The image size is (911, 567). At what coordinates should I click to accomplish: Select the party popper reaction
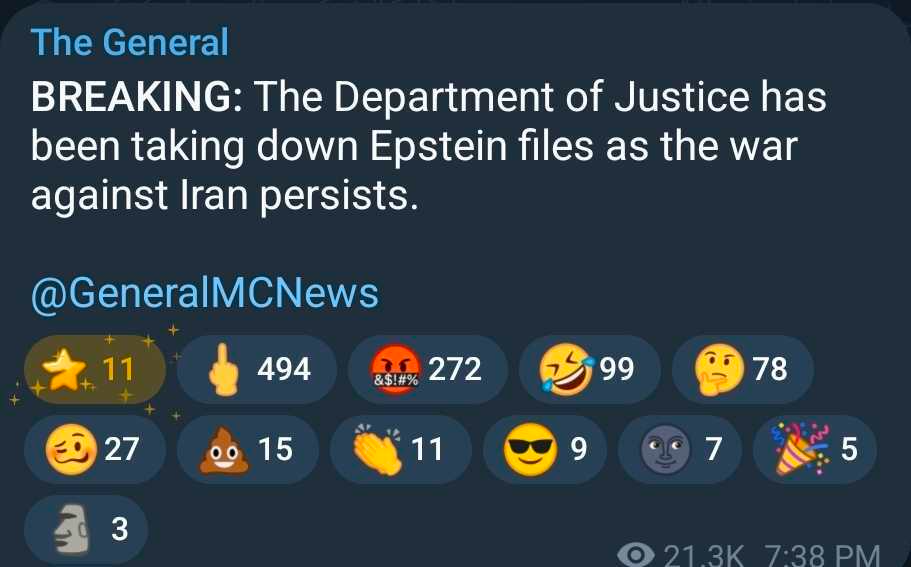click(816, 450)
